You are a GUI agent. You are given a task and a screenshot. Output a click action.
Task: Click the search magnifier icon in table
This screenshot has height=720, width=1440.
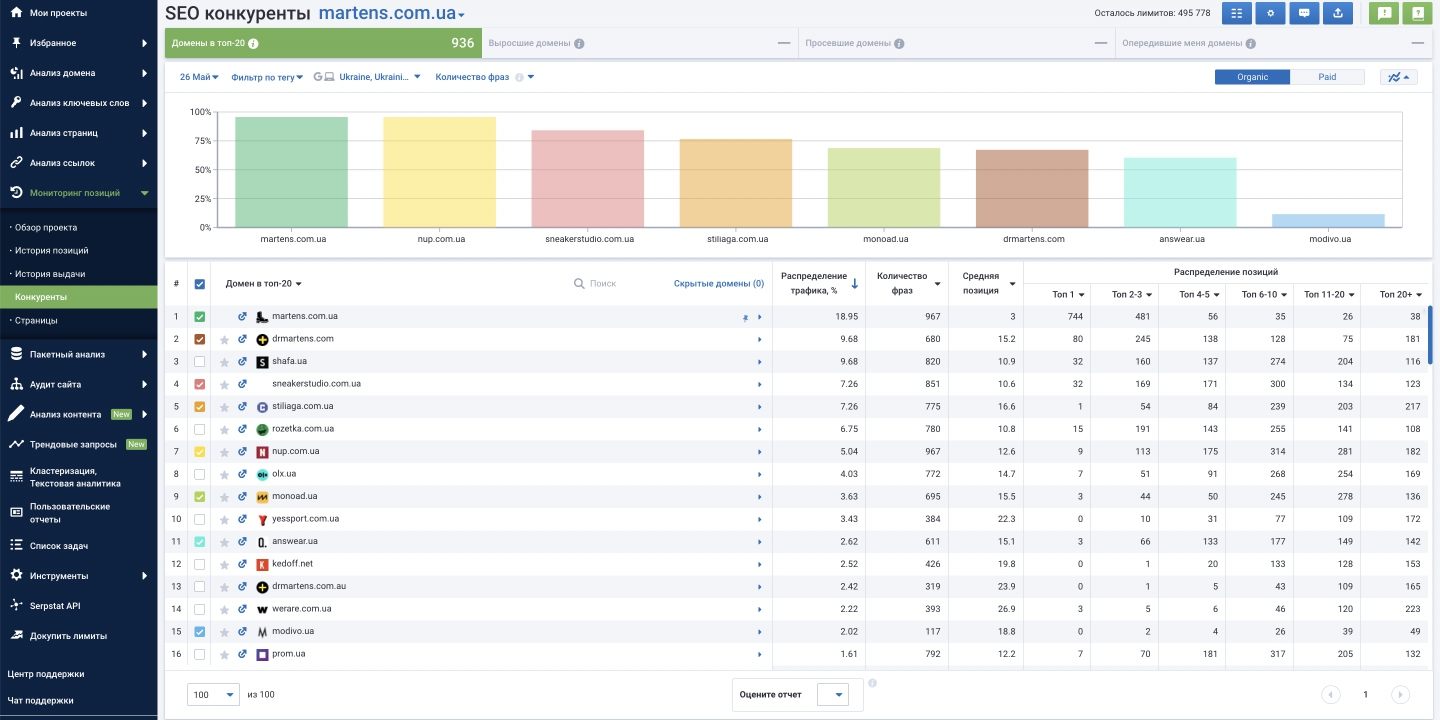click(x=579, y=284)
